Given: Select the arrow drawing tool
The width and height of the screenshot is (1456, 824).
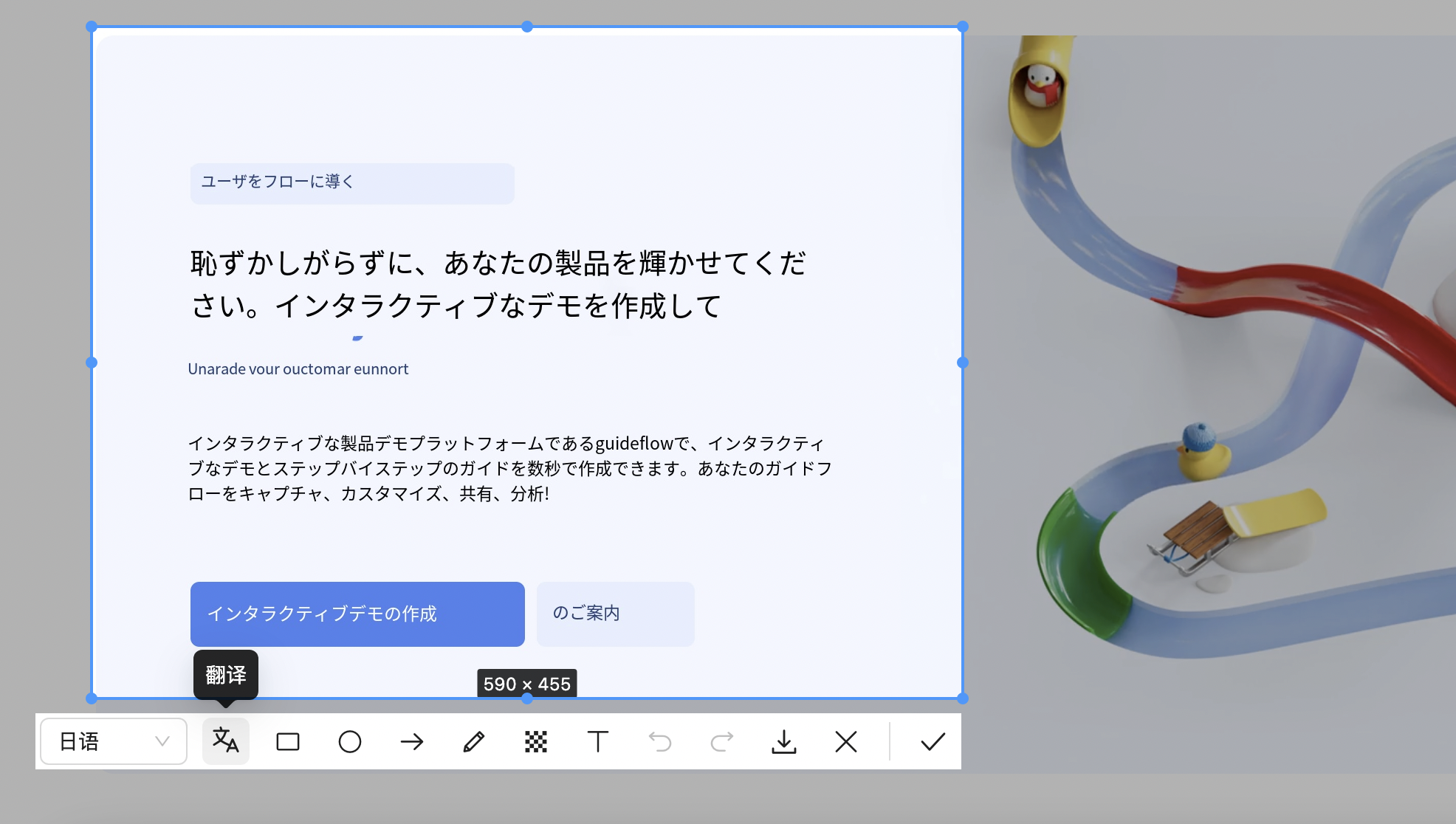Looking at the screenshot, I should coord(411,741).
